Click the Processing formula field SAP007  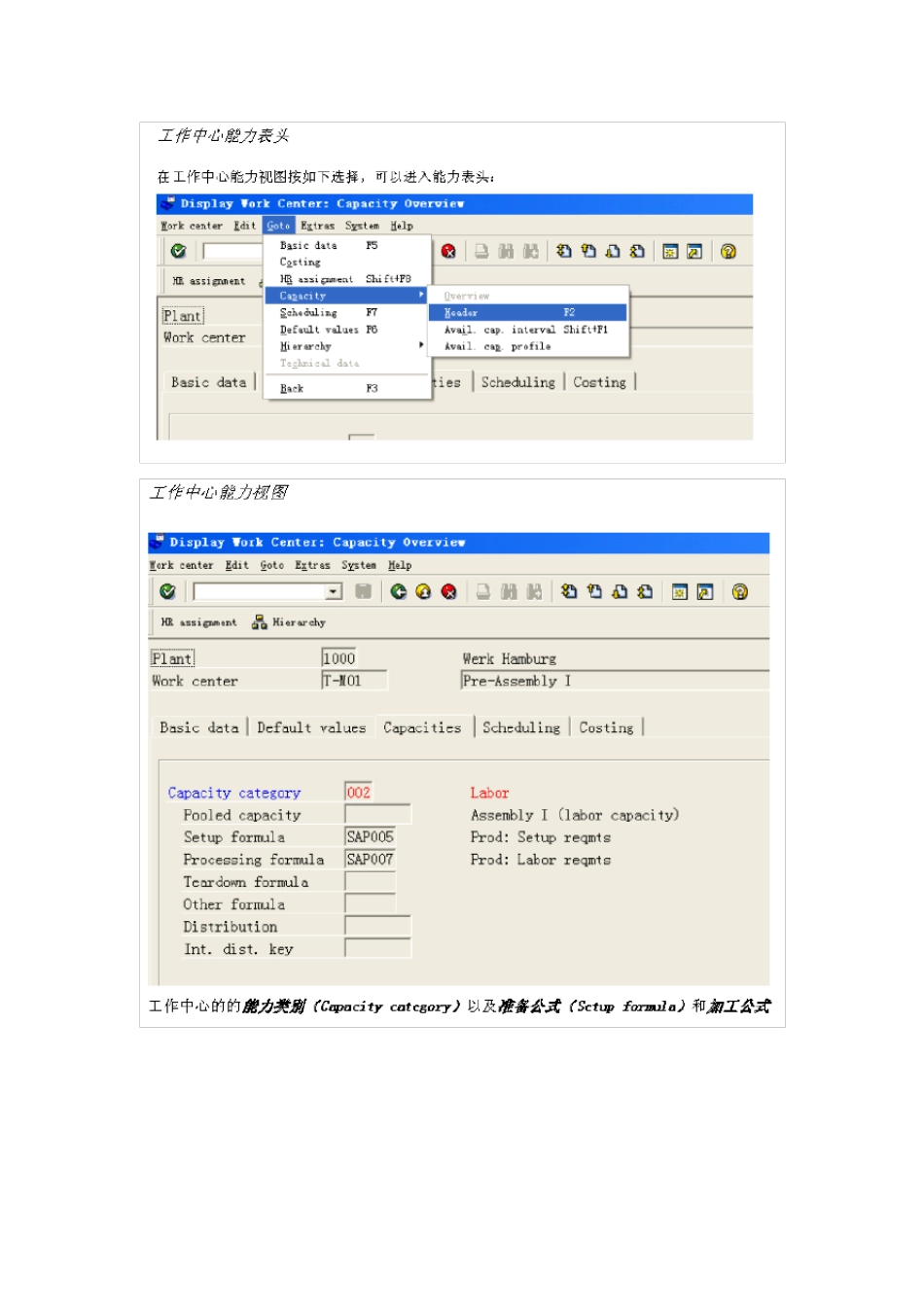tap(371, 860)
